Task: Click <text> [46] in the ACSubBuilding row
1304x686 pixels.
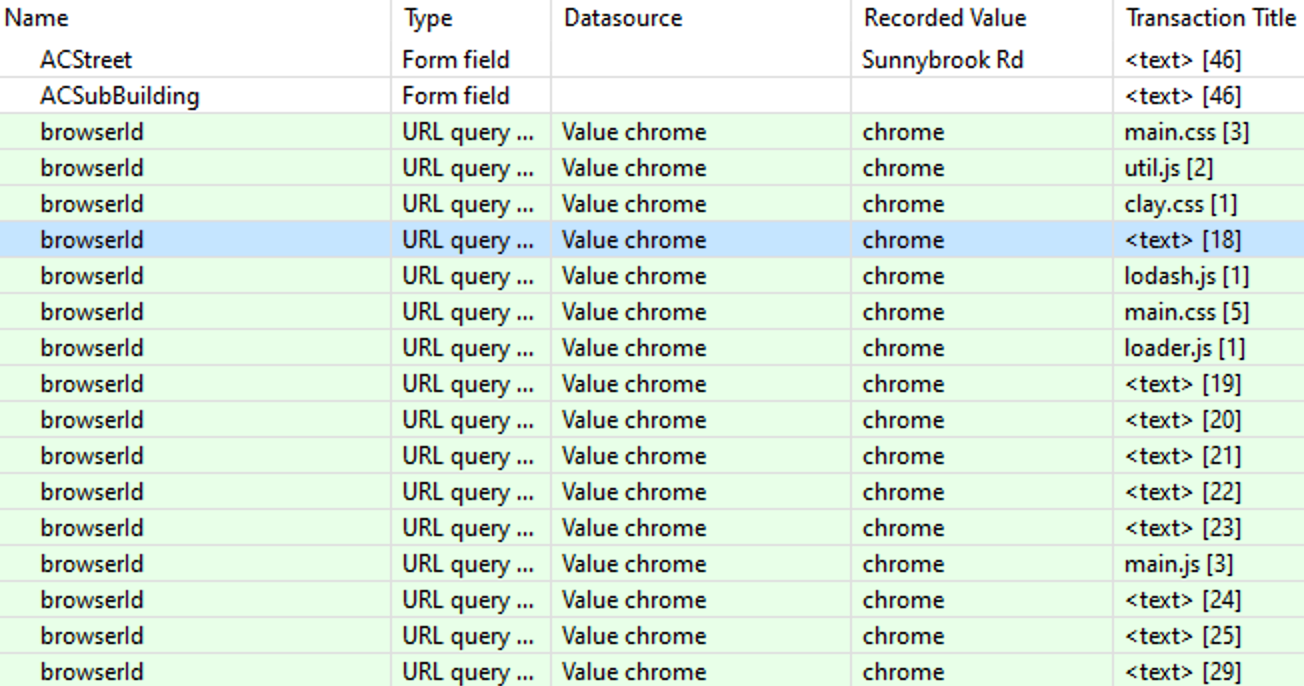Action: (1183, 96)
